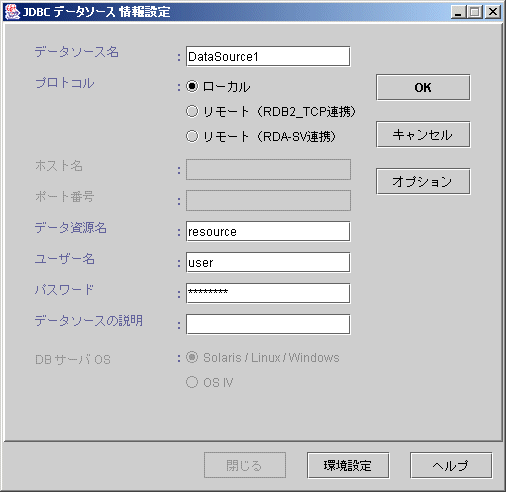Choose the OS IV radio option

(x=192, y=382)
